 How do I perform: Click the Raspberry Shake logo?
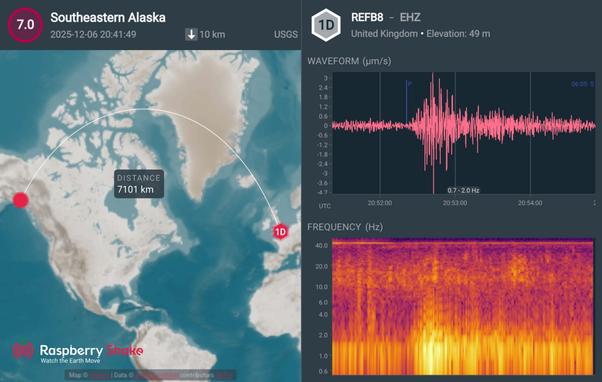[x=78, y=351]
